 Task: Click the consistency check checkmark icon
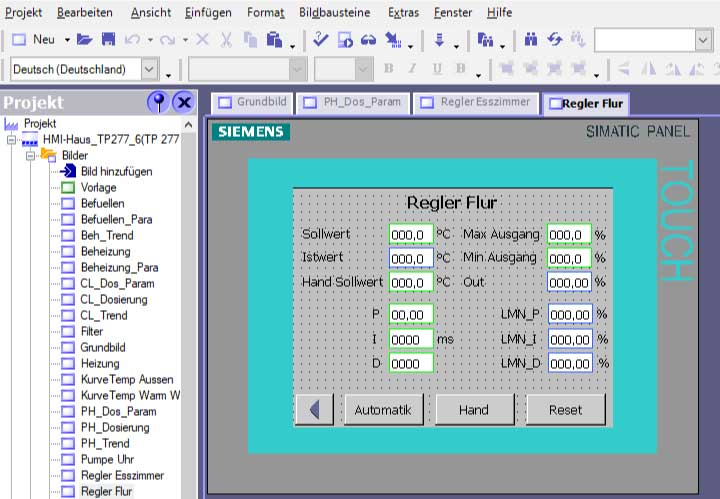pyautogui.click(x=321, y=40)
